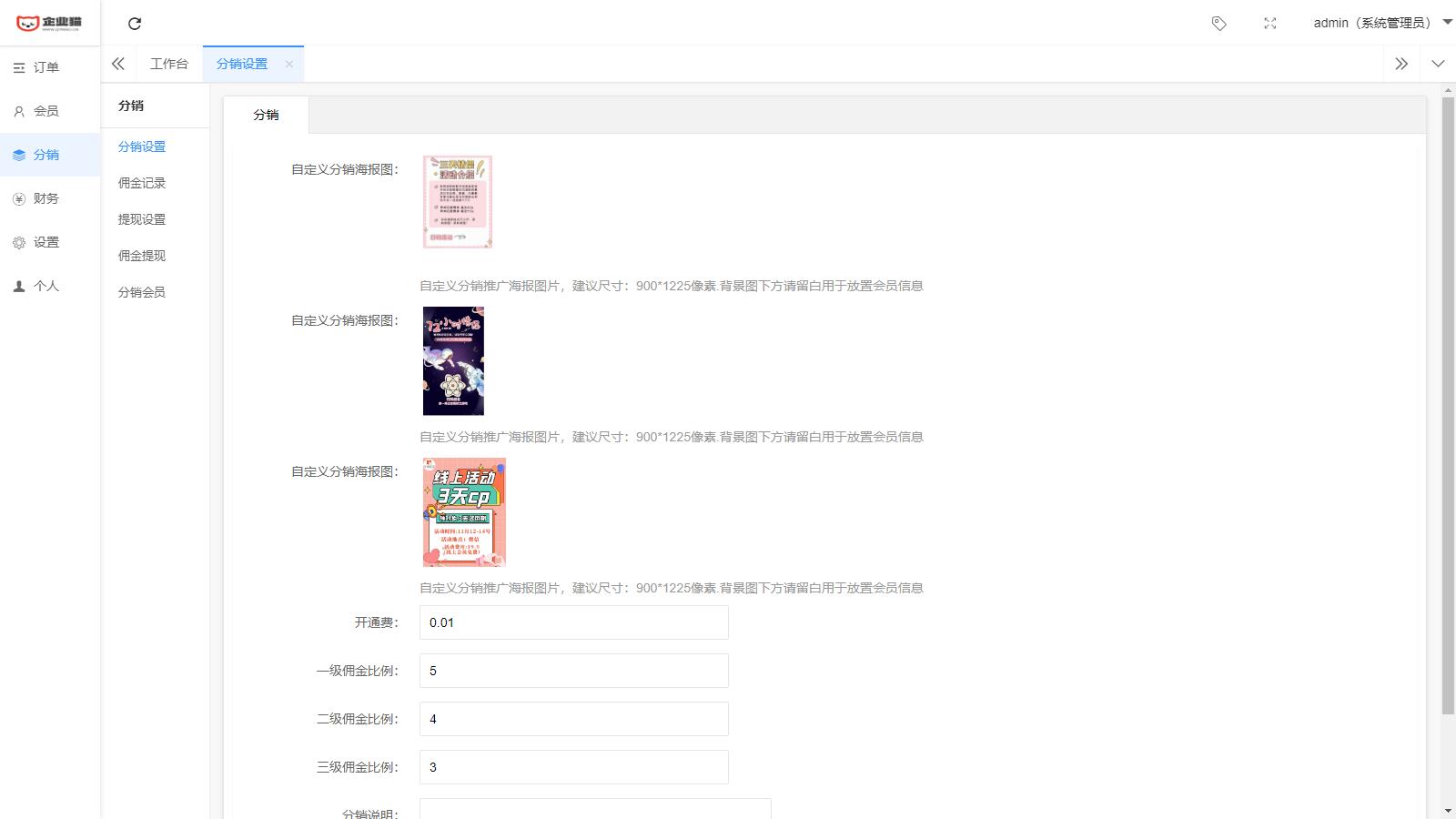
Task: Click the refresh icon in top bar
Action: [135, 24]
